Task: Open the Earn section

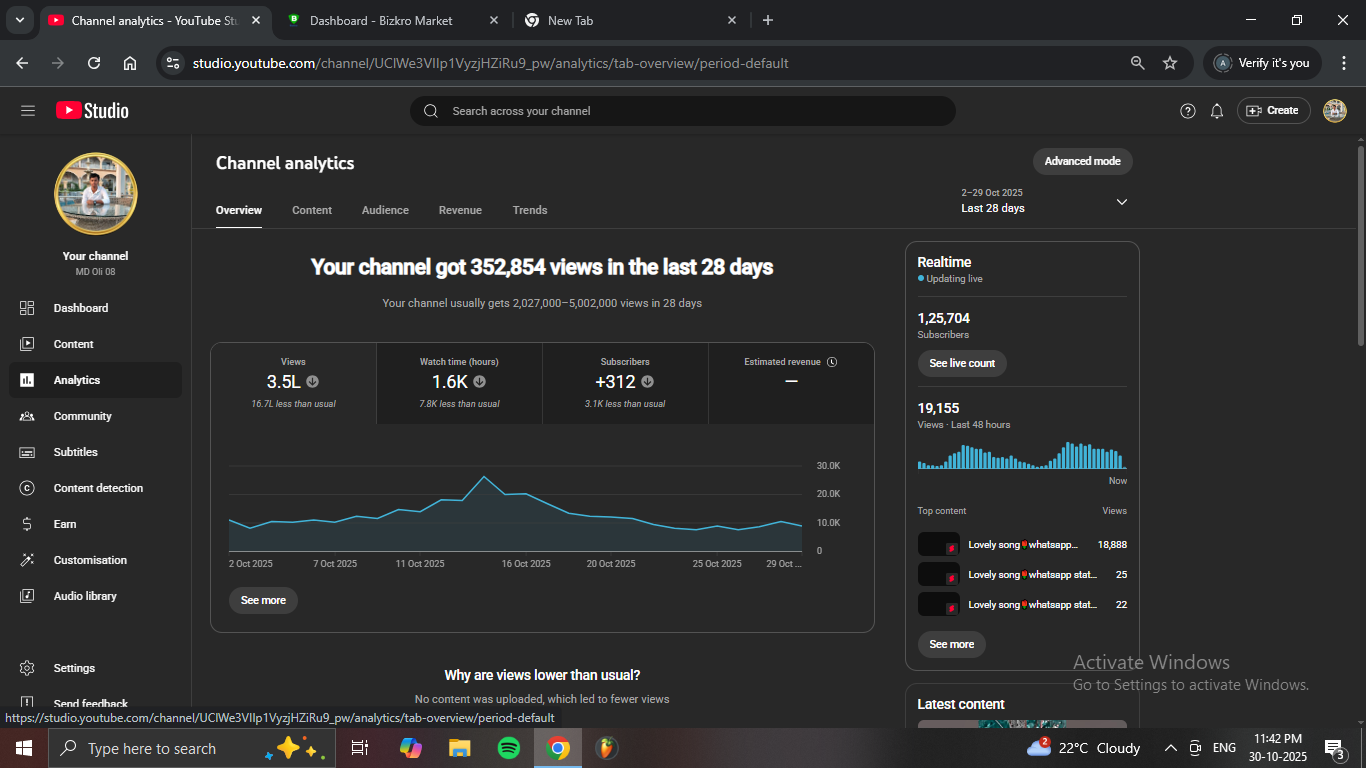Action: point(65,524)
